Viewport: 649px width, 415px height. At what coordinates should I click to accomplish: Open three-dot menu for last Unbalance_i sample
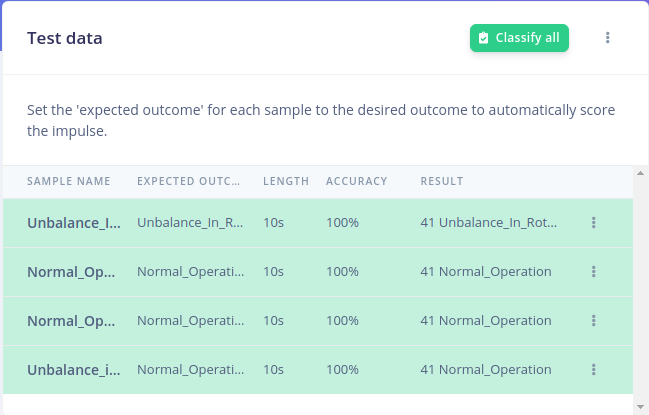click(593, 369)
